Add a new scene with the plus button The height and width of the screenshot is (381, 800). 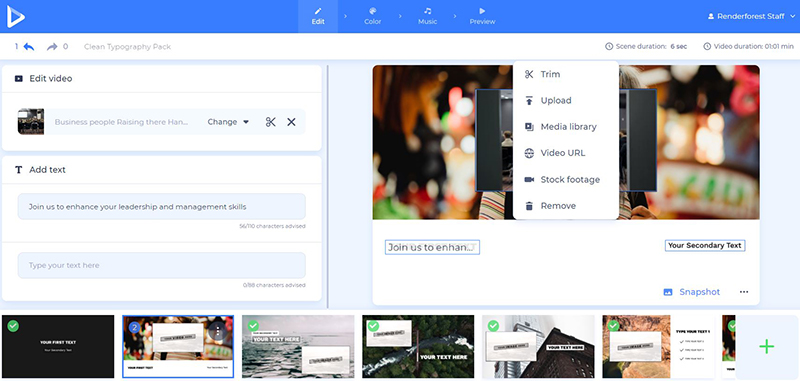[x=766, y=347]
